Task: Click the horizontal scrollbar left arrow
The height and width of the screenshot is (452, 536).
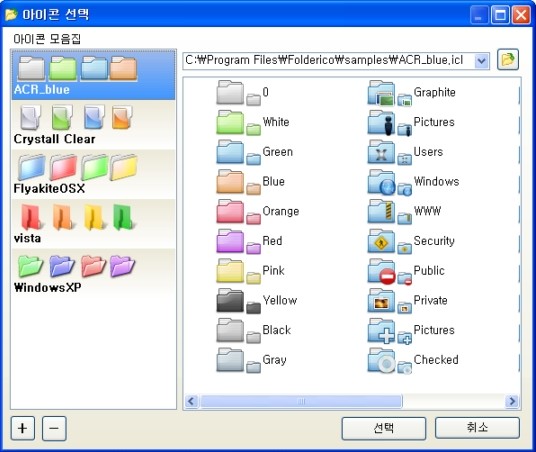Action: point(191,401)
